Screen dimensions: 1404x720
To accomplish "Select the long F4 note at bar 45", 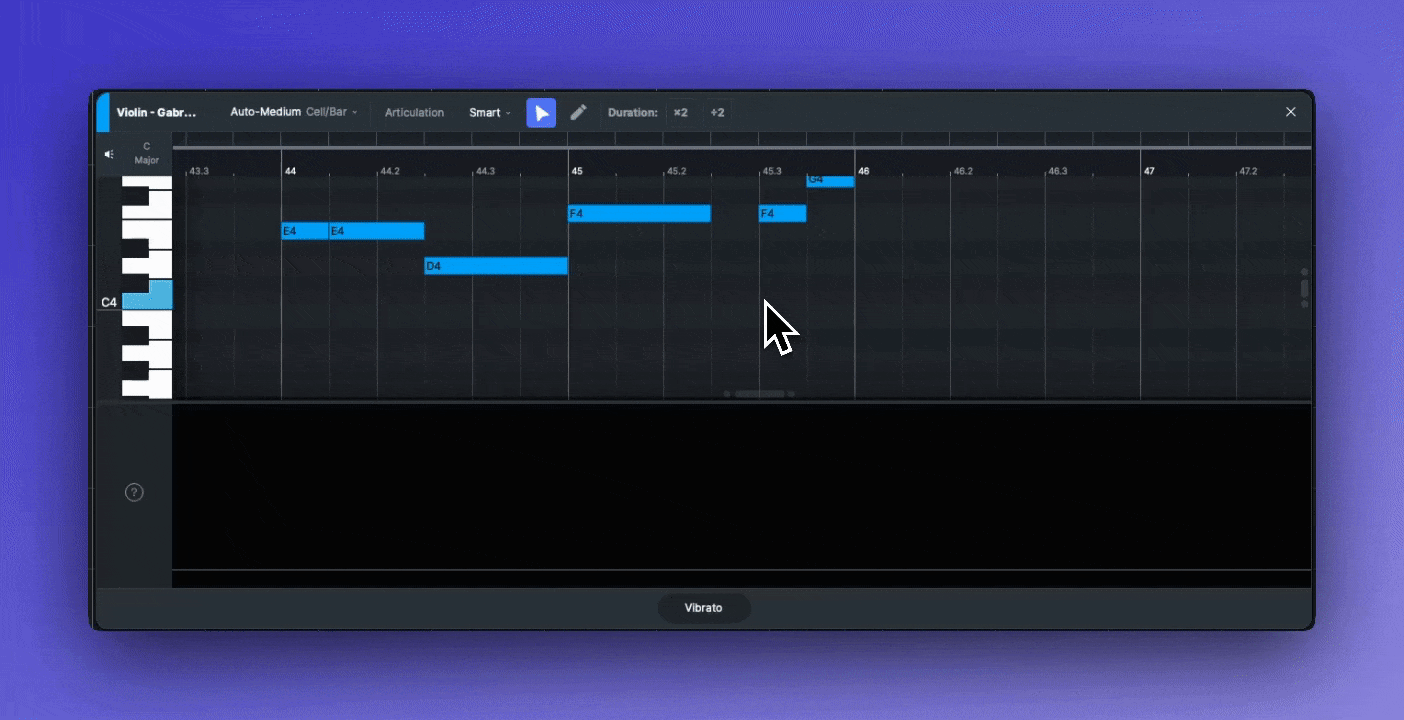I will [639, 213].
